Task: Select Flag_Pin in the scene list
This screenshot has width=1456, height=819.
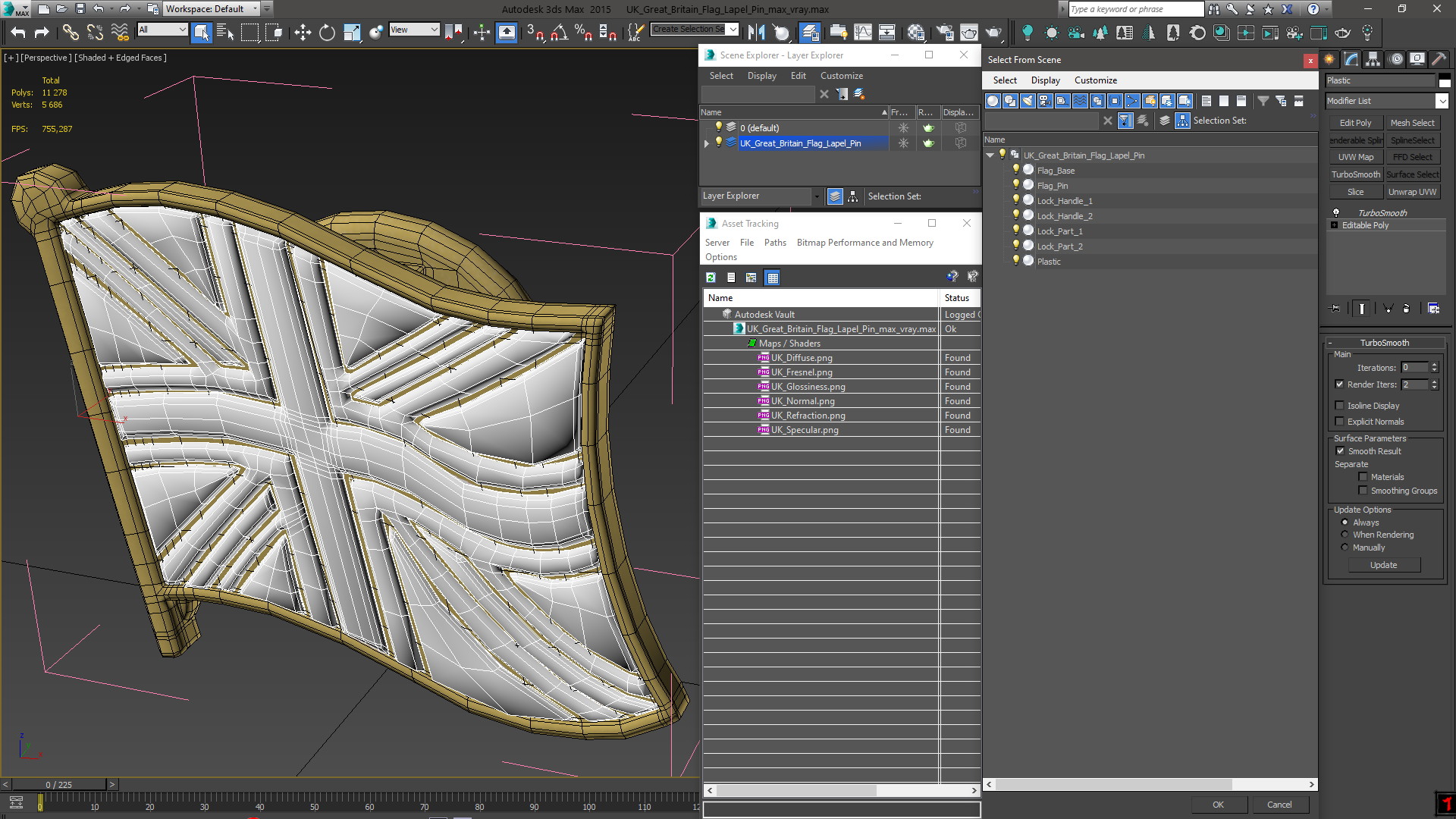Action: 1052,186
